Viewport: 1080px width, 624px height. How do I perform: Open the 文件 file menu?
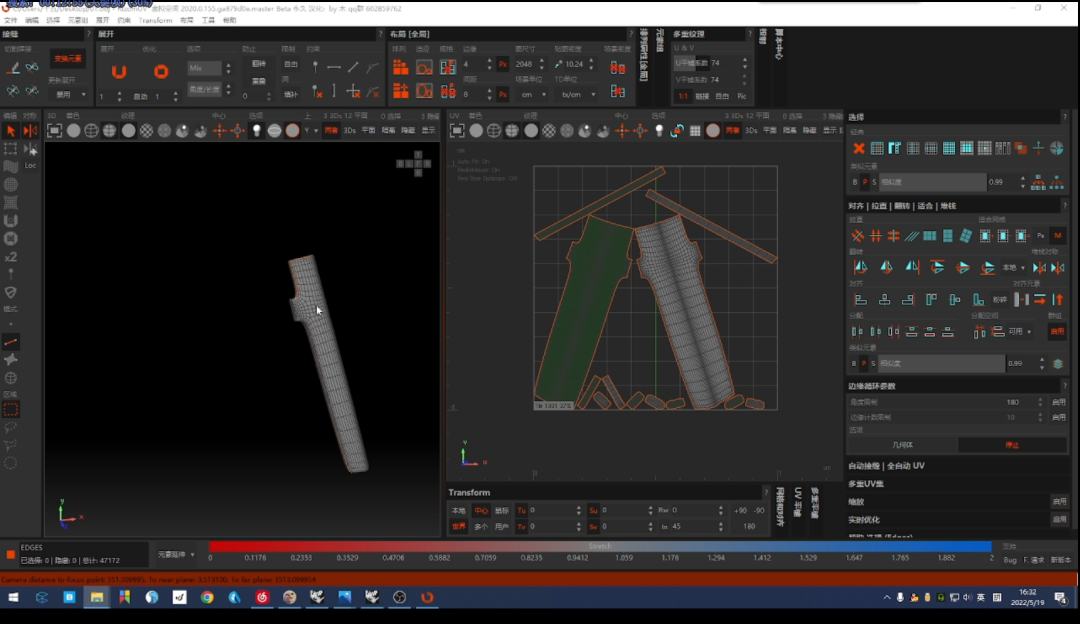tap(10, 21)
